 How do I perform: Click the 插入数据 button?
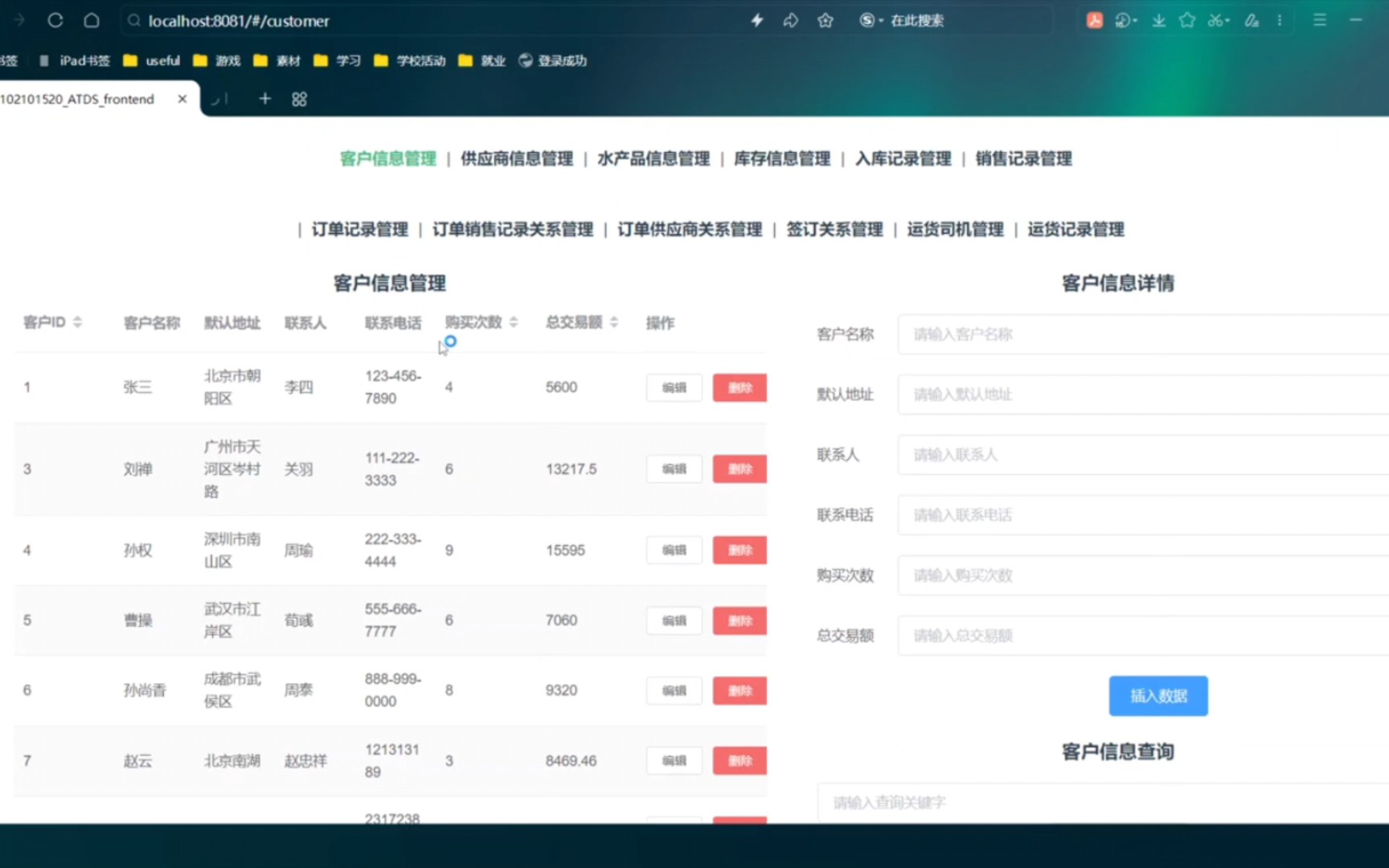coord(1157,696)
